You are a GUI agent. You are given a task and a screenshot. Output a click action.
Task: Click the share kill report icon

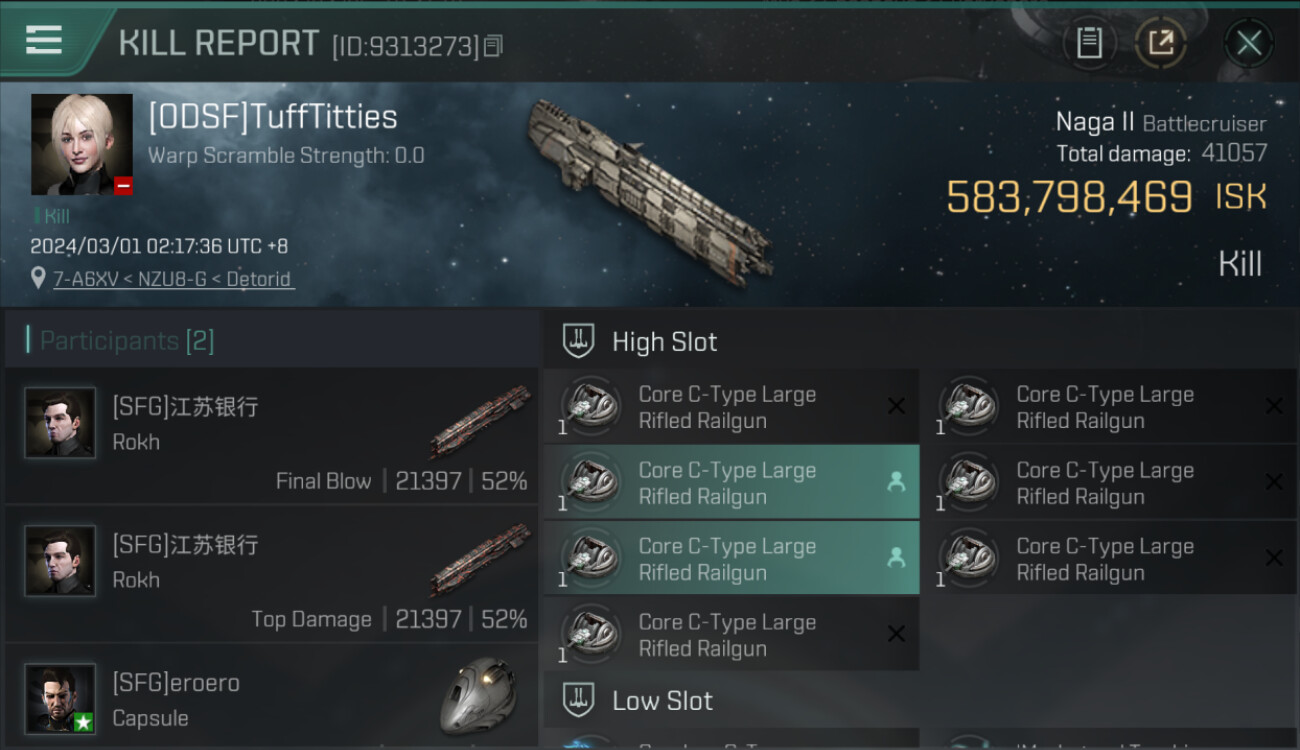click(1161, 43)
